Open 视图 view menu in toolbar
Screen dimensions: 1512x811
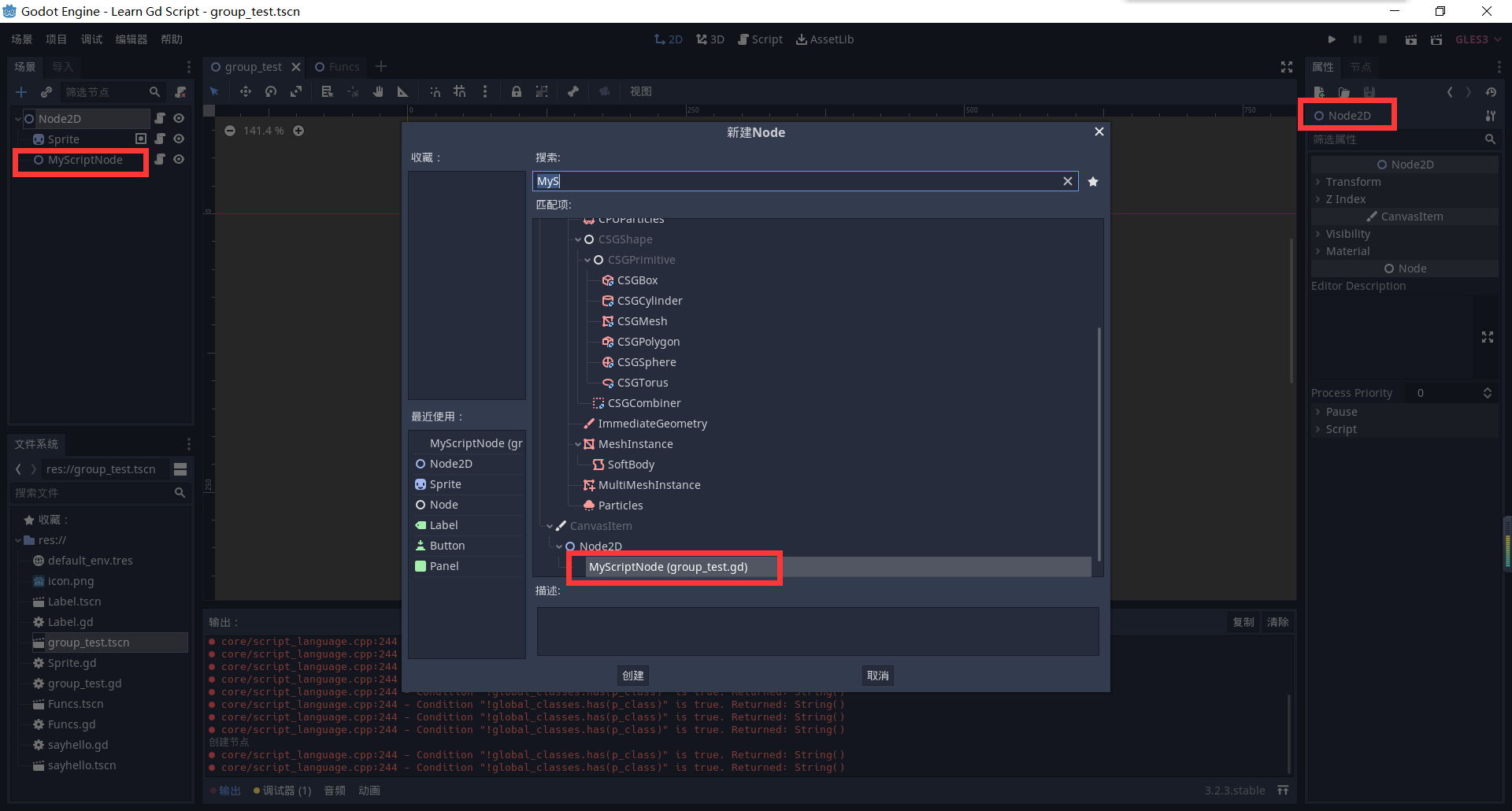641,91
